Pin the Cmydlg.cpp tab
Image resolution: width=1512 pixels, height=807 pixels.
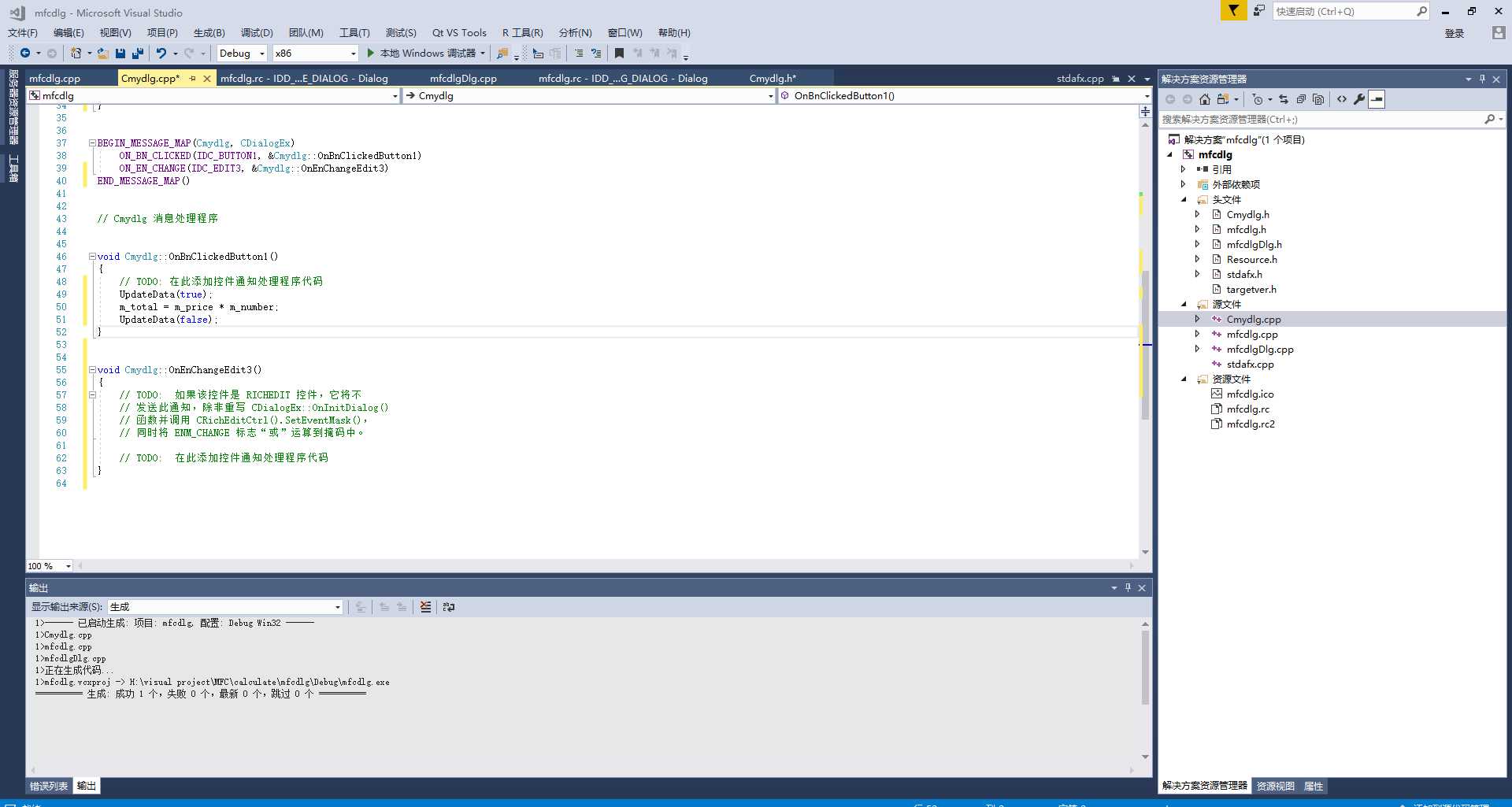tap(192, 78)
